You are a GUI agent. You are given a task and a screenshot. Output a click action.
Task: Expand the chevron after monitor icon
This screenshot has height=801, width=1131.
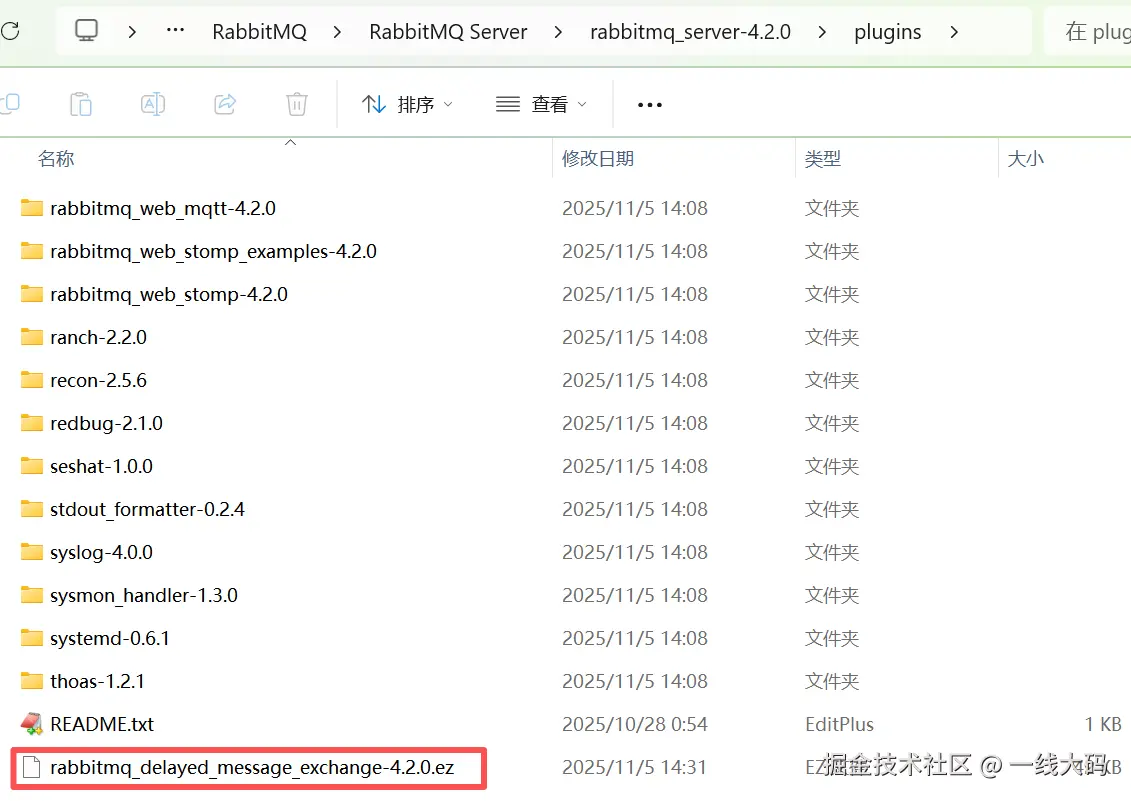tap(132, 32)
